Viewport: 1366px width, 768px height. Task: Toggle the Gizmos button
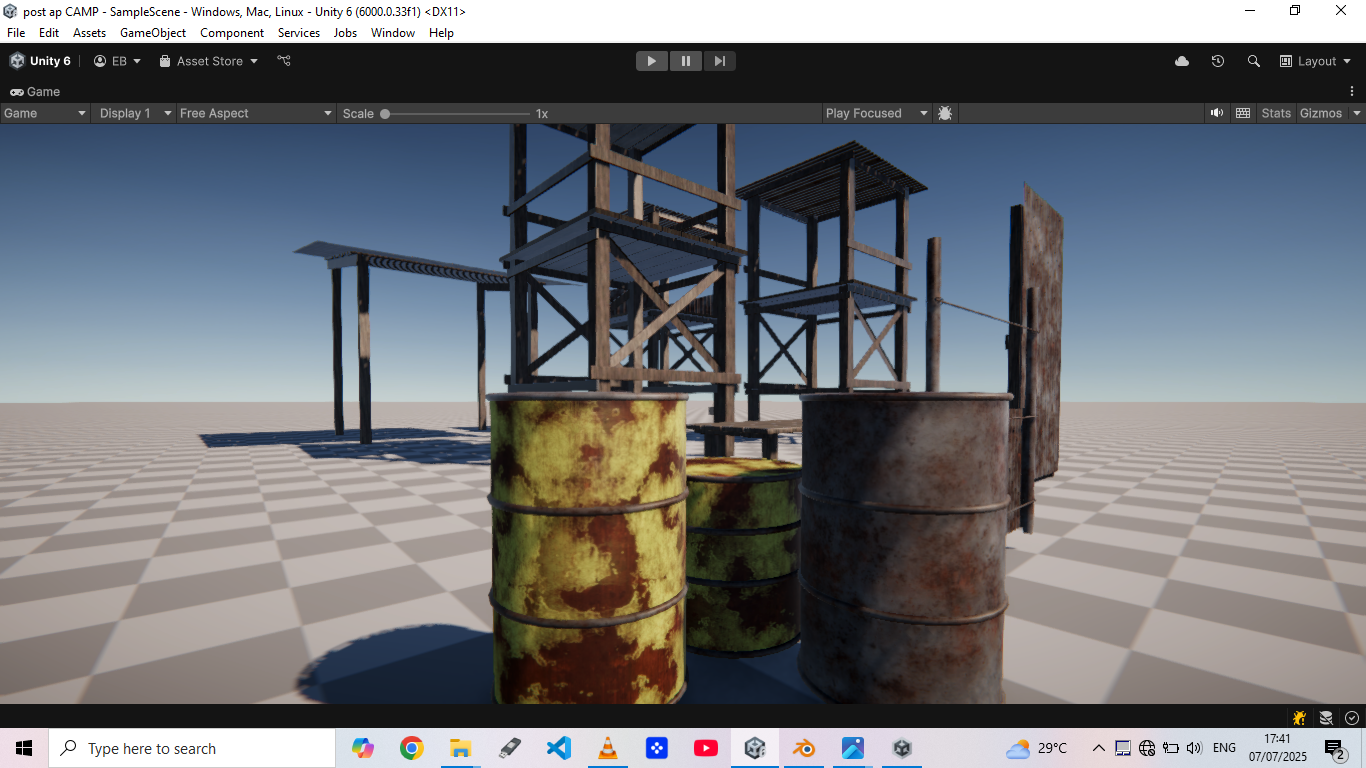coord(1321,113)
